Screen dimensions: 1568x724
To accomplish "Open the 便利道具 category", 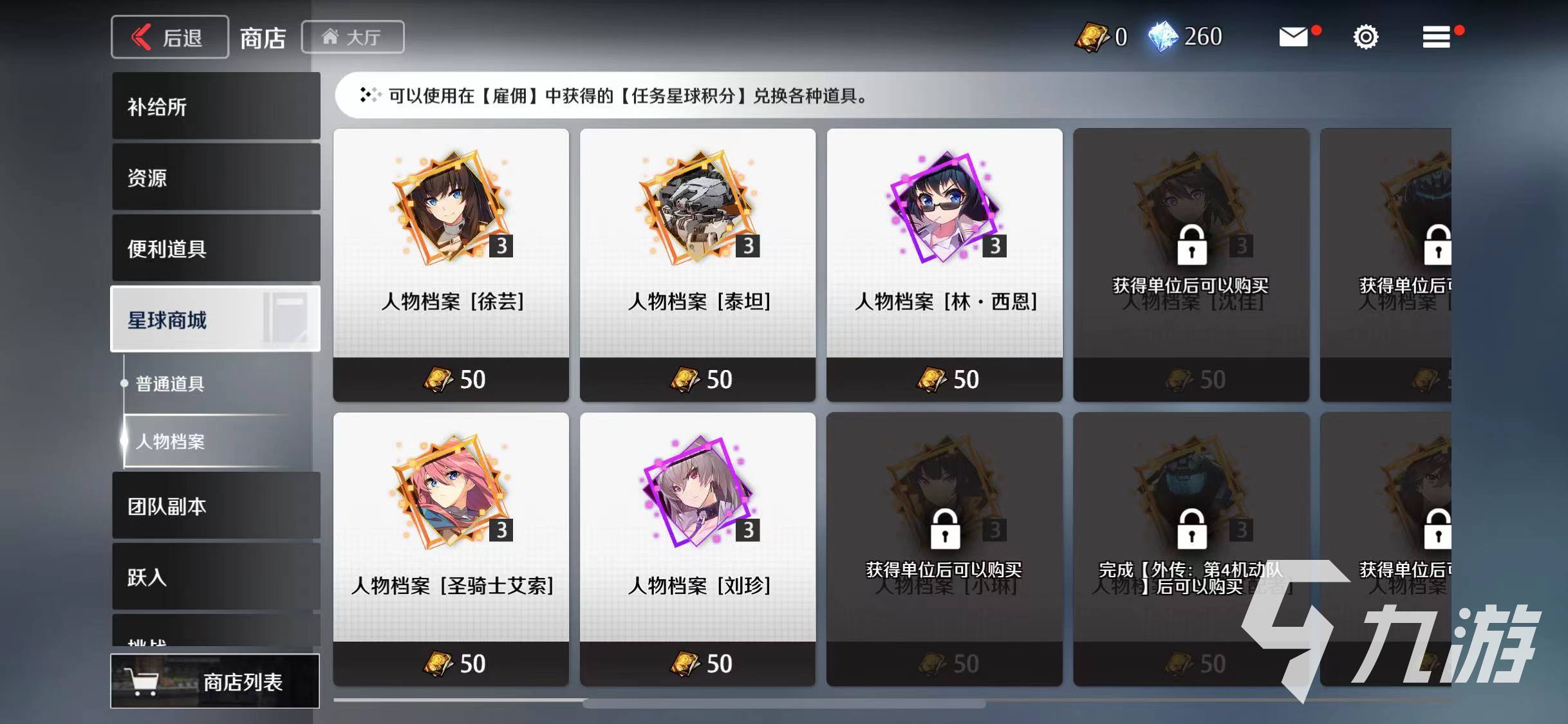I will pos(216,248).
